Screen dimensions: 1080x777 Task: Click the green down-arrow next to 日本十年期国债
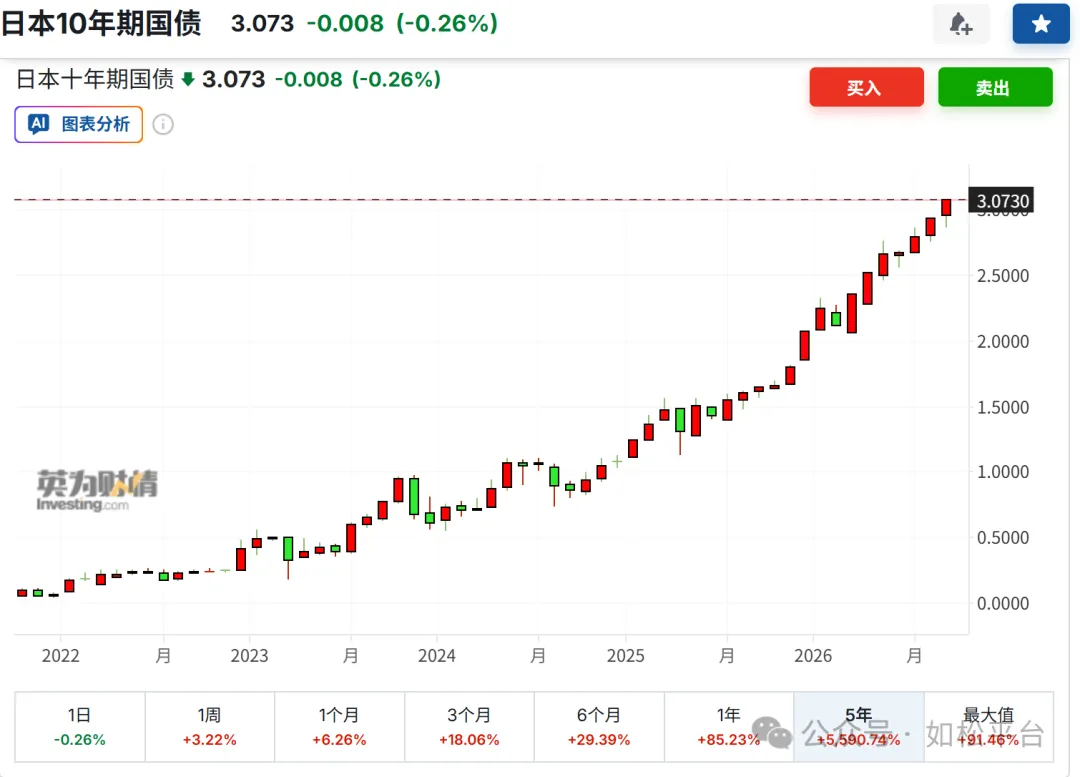(x=187, y=79)
